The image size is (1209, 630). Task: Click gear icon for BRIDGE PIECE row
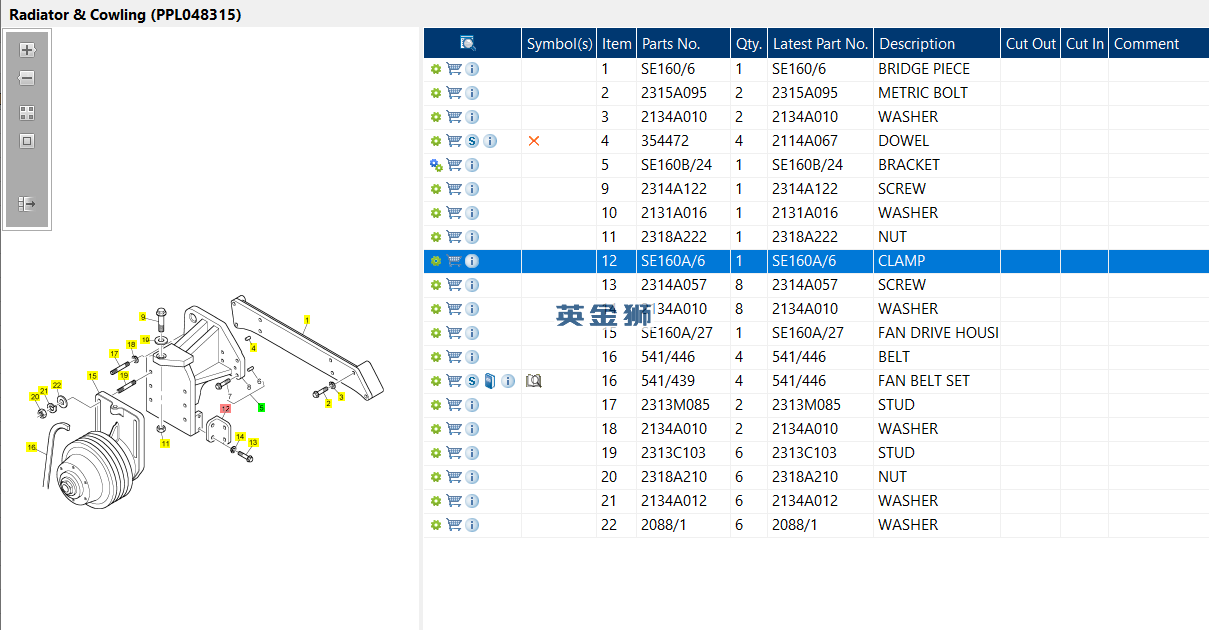(436, 69)
